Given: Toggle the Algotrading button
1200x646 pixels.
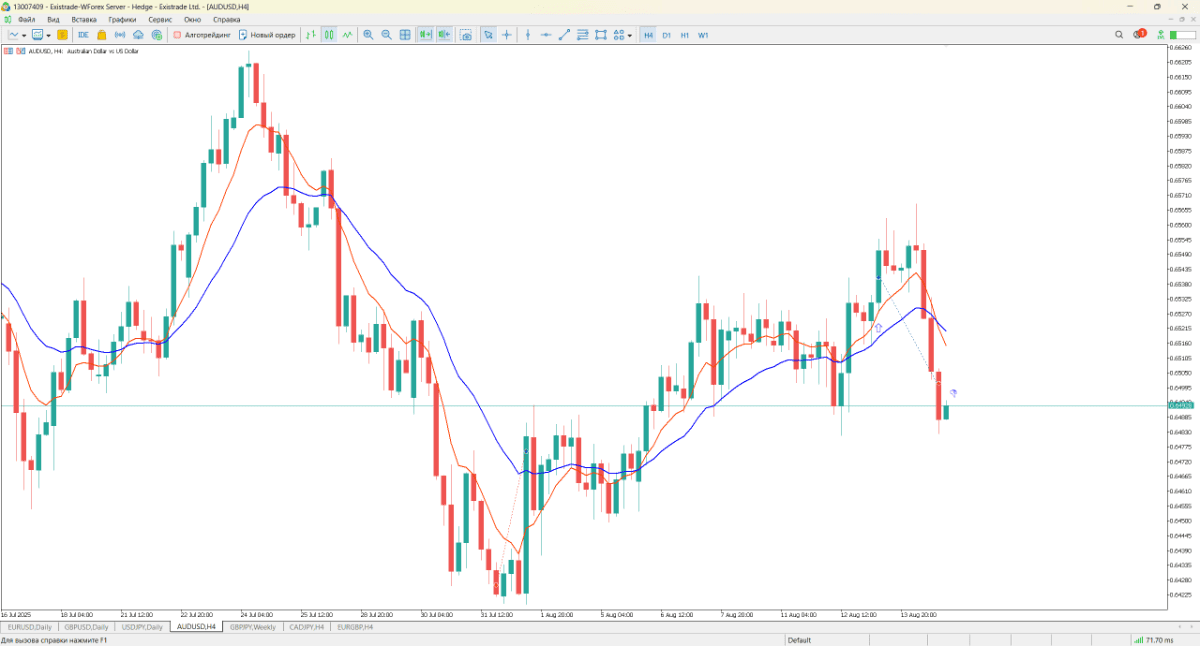Looking at the screenshot, I should click(202, 35).
